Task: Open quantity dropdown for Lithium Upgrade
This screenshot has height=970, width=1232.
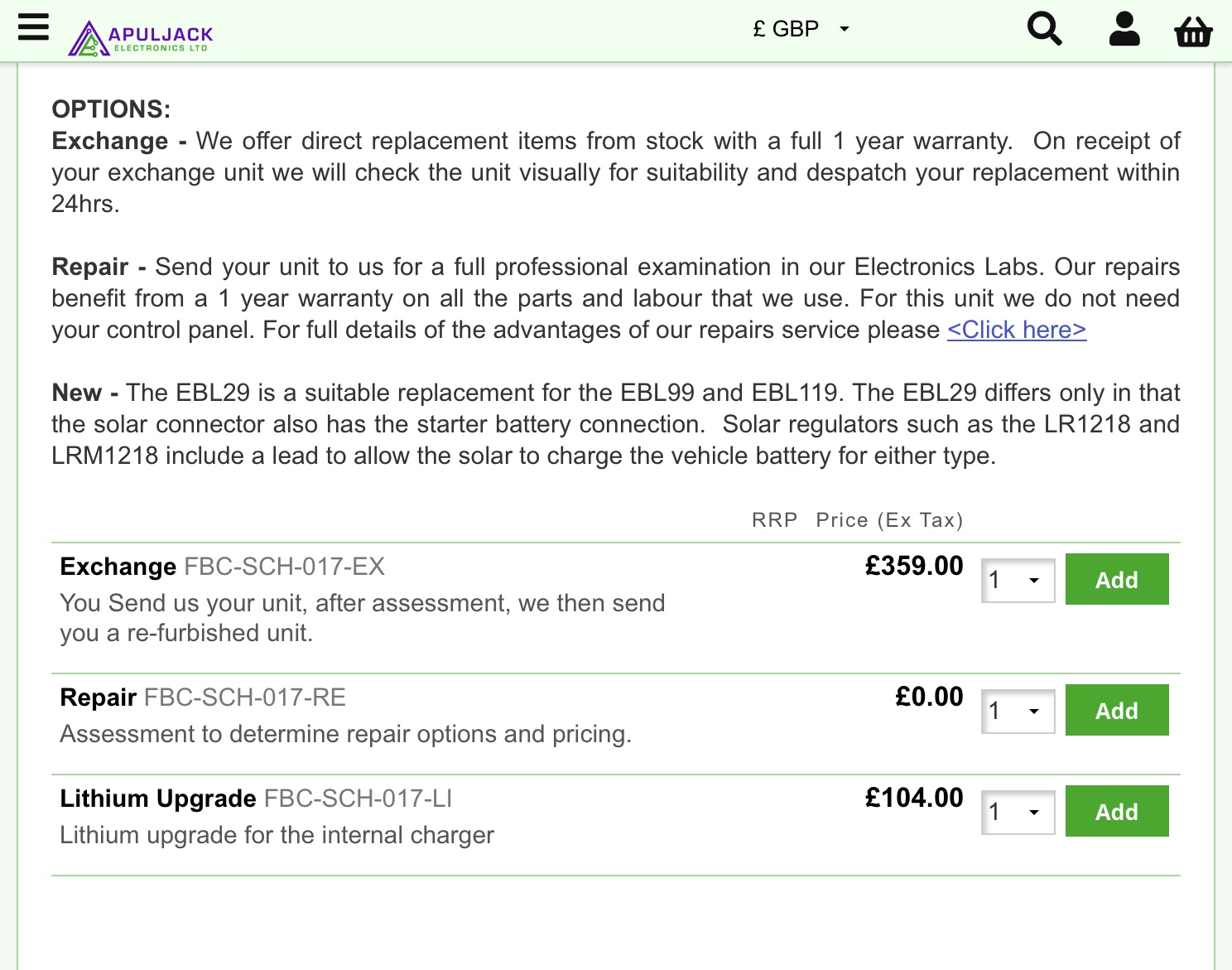Action: click(x=1018, y=813)
